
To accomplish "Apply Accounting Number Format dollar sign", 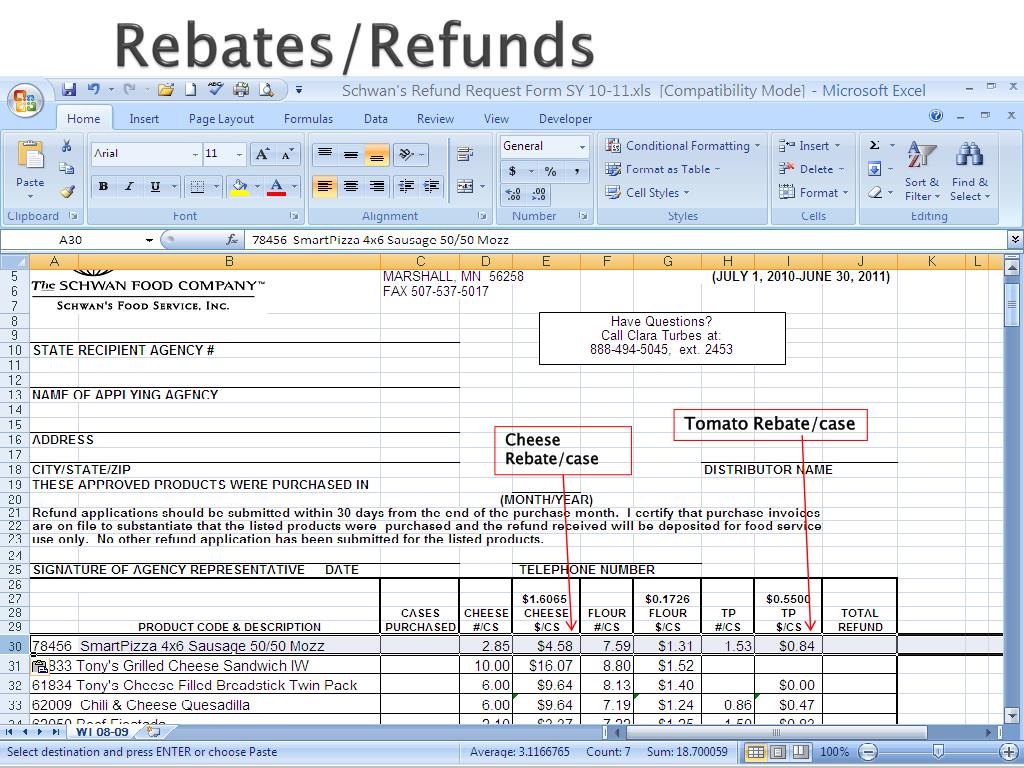I will (x=513, y=171).
